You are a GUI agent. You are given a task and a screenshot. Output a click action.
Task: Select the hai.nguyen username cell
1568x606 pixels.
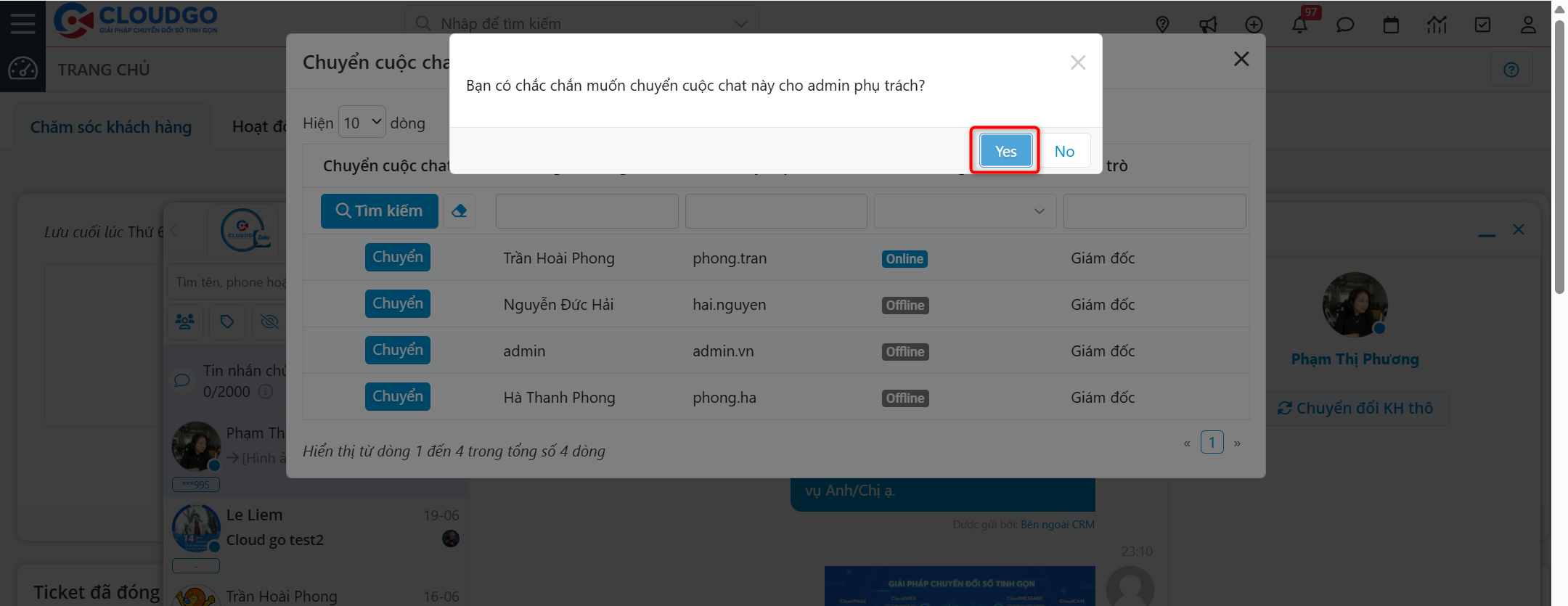pos(730,305)
